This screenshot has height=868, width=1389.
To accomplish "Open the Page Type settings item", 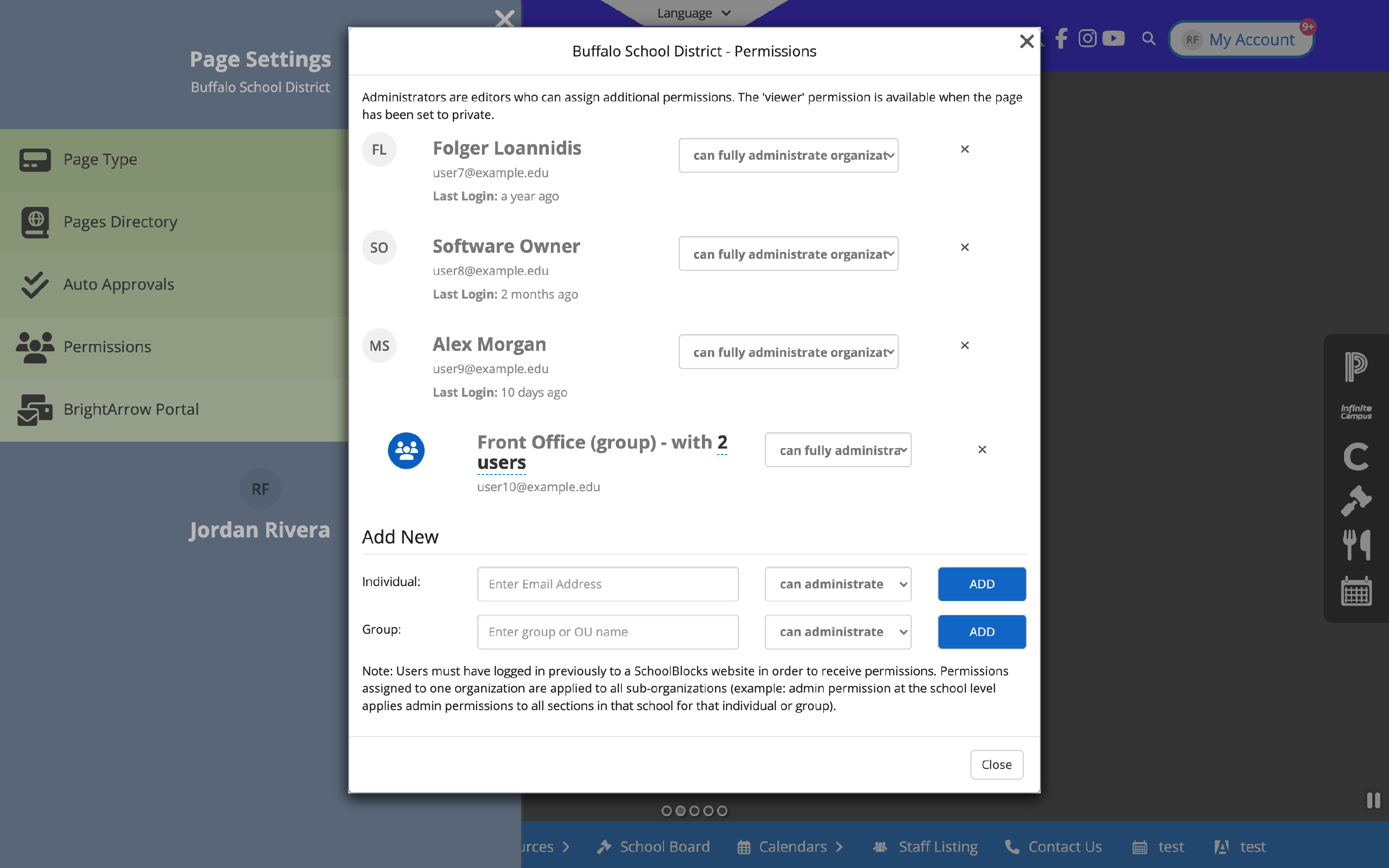I will [174, 160].
